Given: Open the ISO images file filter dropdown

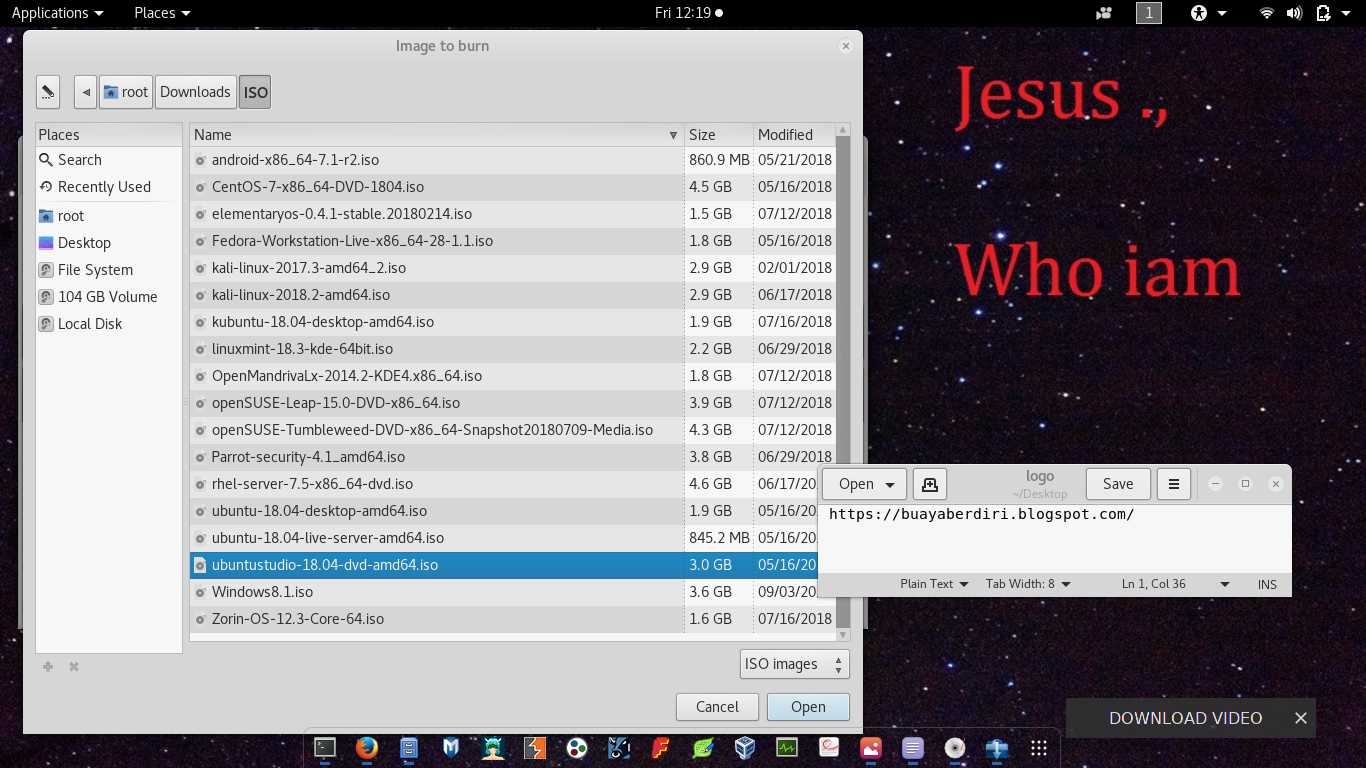Looking at the screenshot, I should pyautogui.click(x=795, y=664).
